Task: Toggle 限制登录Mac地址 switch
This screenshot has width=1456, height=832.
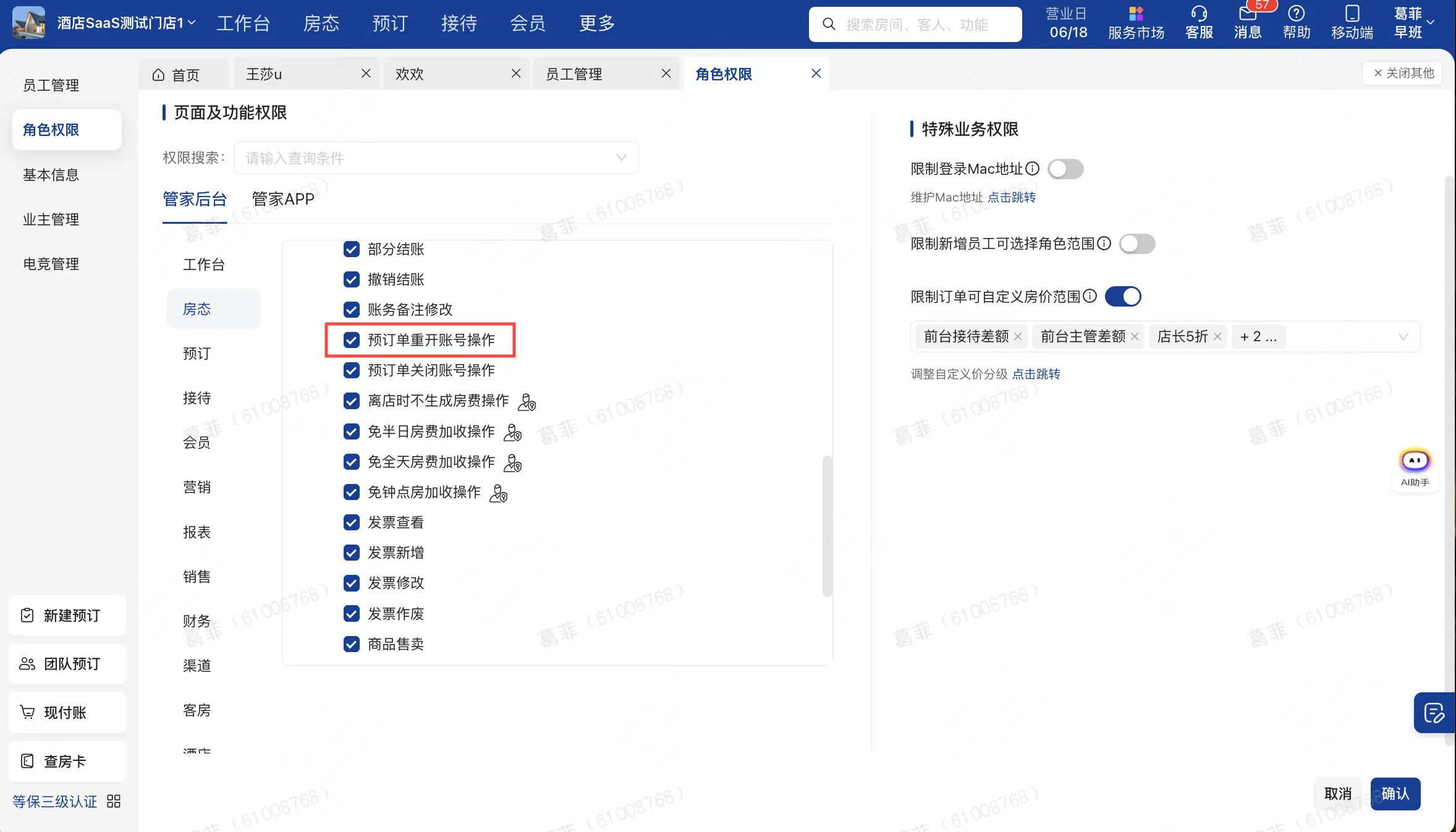Action: pyautogui.click(x=1065, y=169)
